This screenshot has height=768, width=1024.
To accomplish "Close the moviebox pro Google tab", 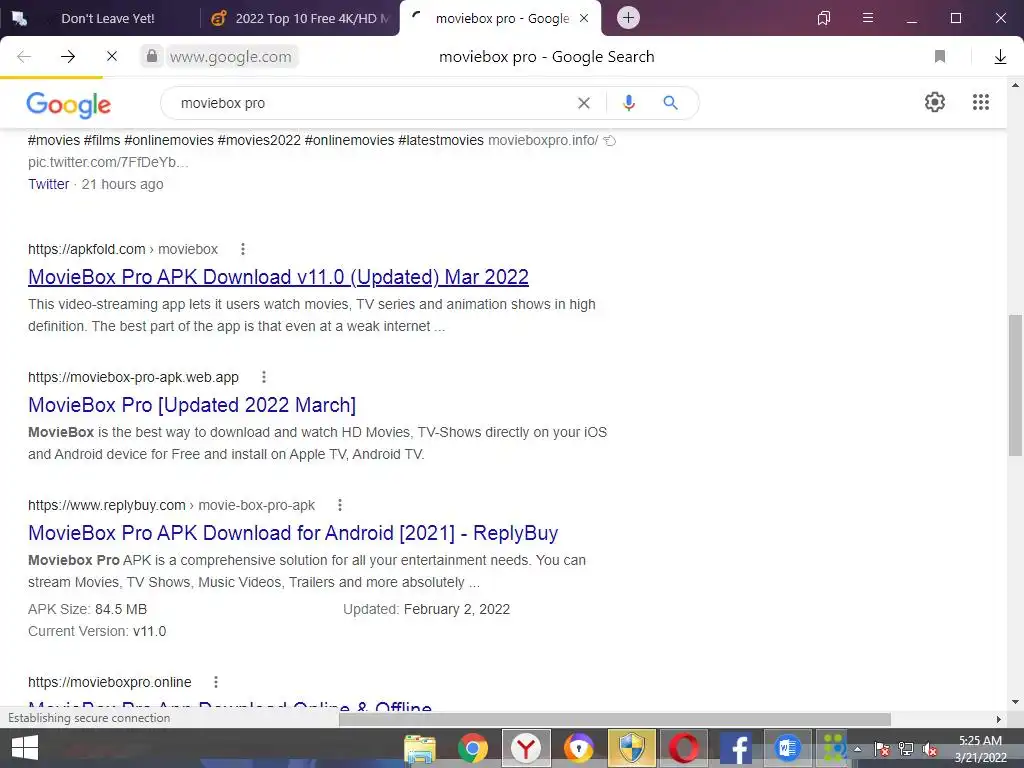I will (584, 18).
